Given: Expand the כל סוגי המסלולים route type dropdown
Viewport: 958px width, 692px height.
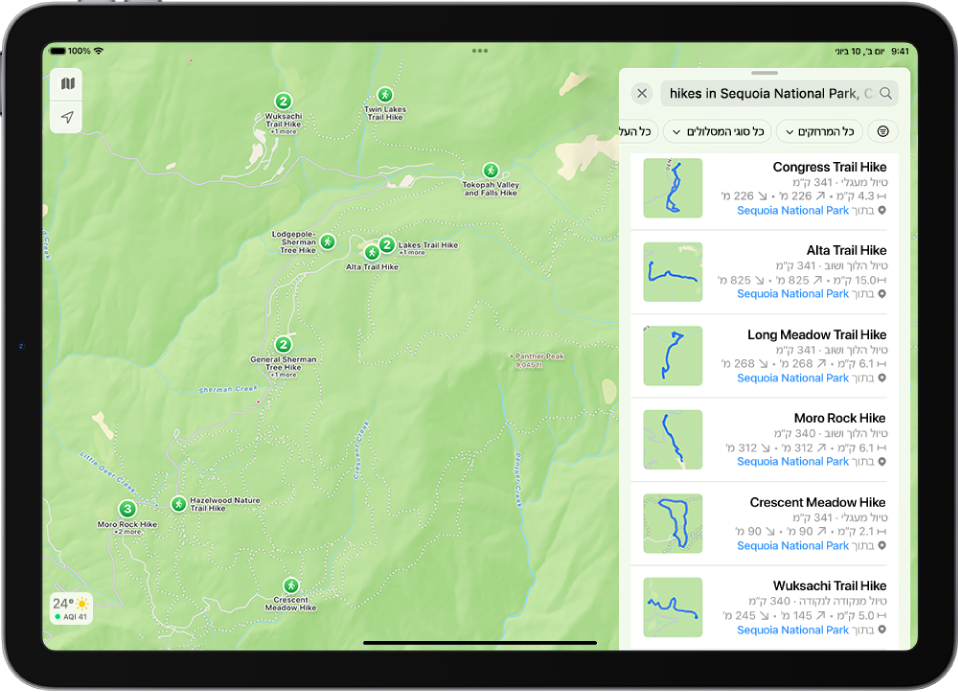Looking at the screenshot, I should coord(717,131).
